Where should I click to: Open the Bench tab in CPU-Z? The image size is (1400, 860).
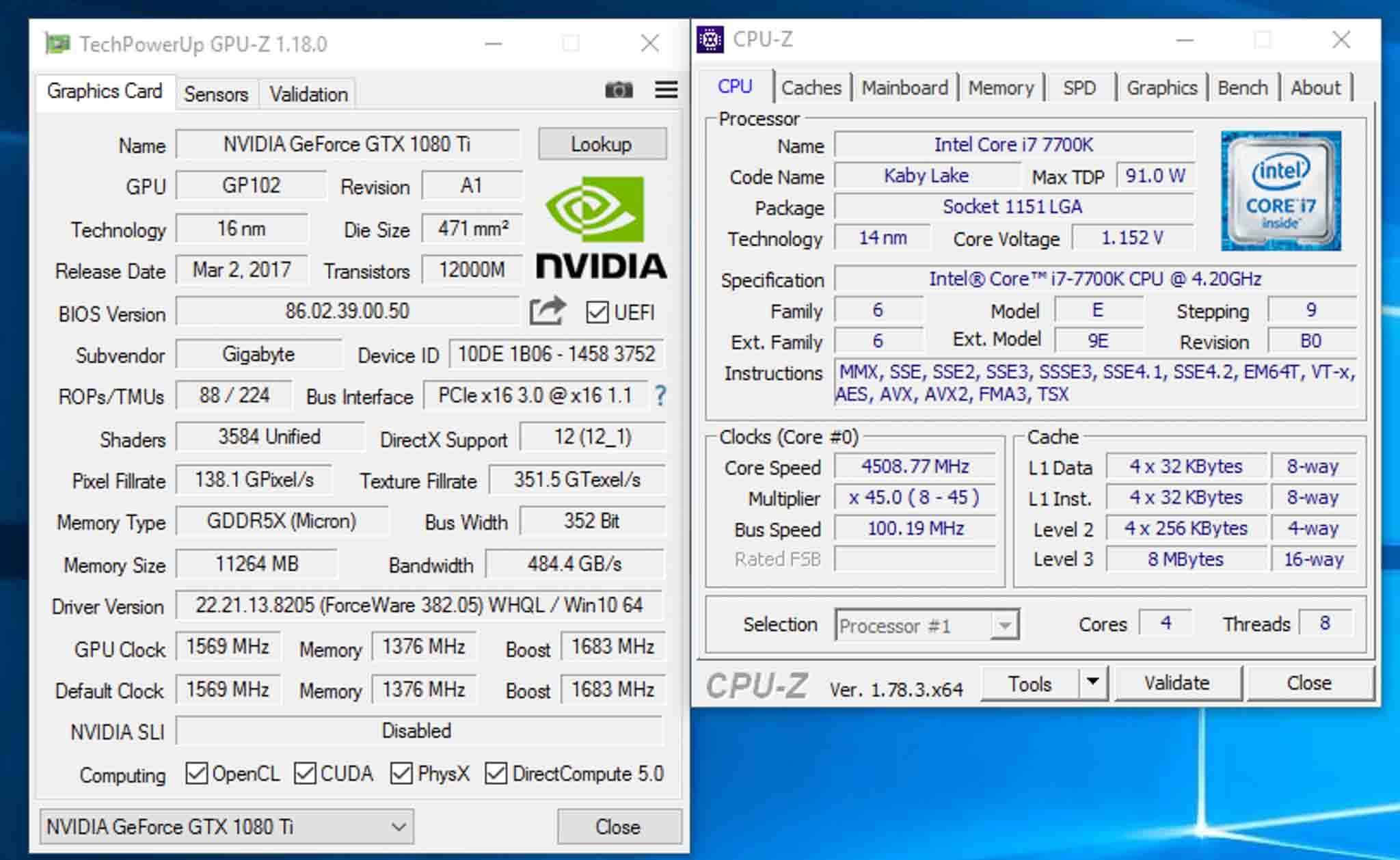point(1243,88)
